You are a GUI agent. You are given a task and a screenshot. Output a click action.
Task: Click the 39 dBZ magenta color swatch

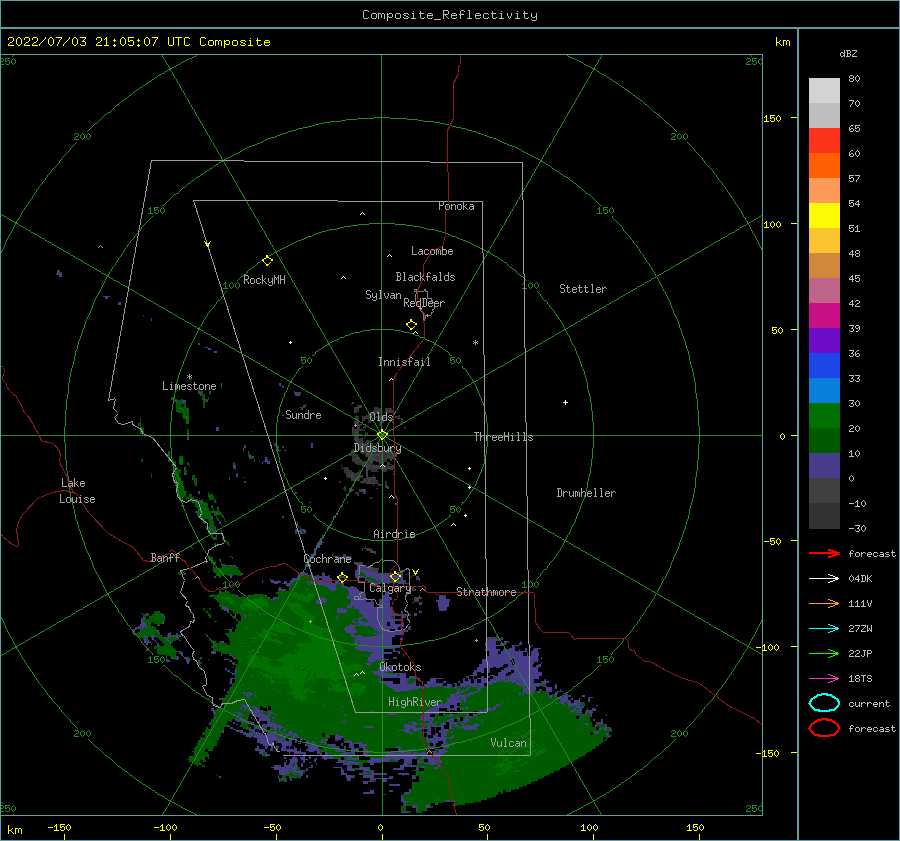(824, 316)
